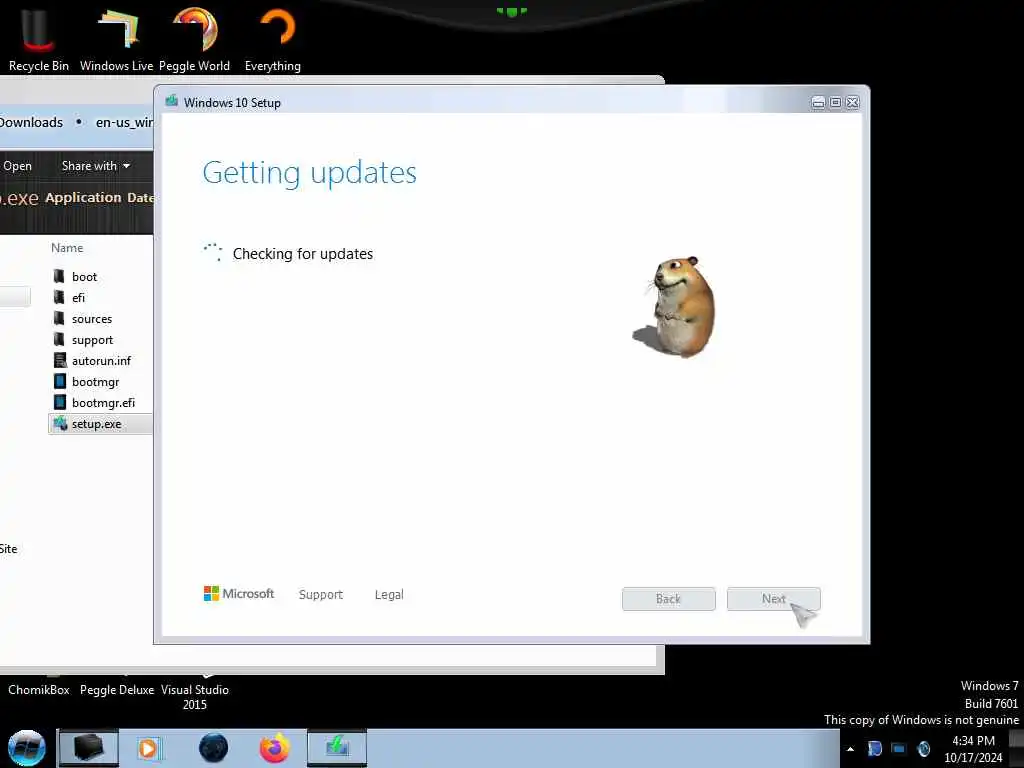Open the file explorer taskbar button
1024x768 pixels.
89,748
